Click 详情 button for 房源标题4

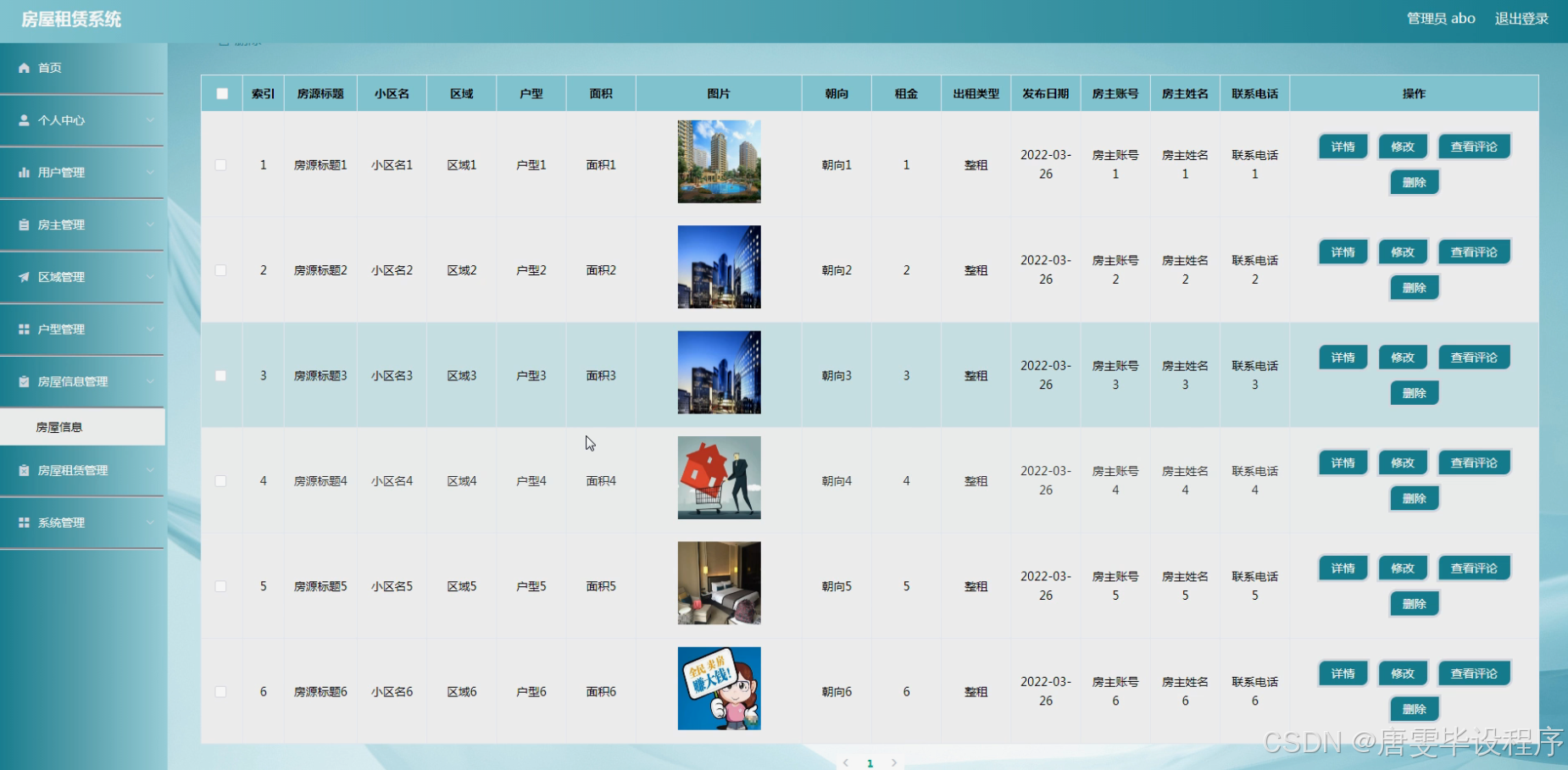[x=1343, y=463]
